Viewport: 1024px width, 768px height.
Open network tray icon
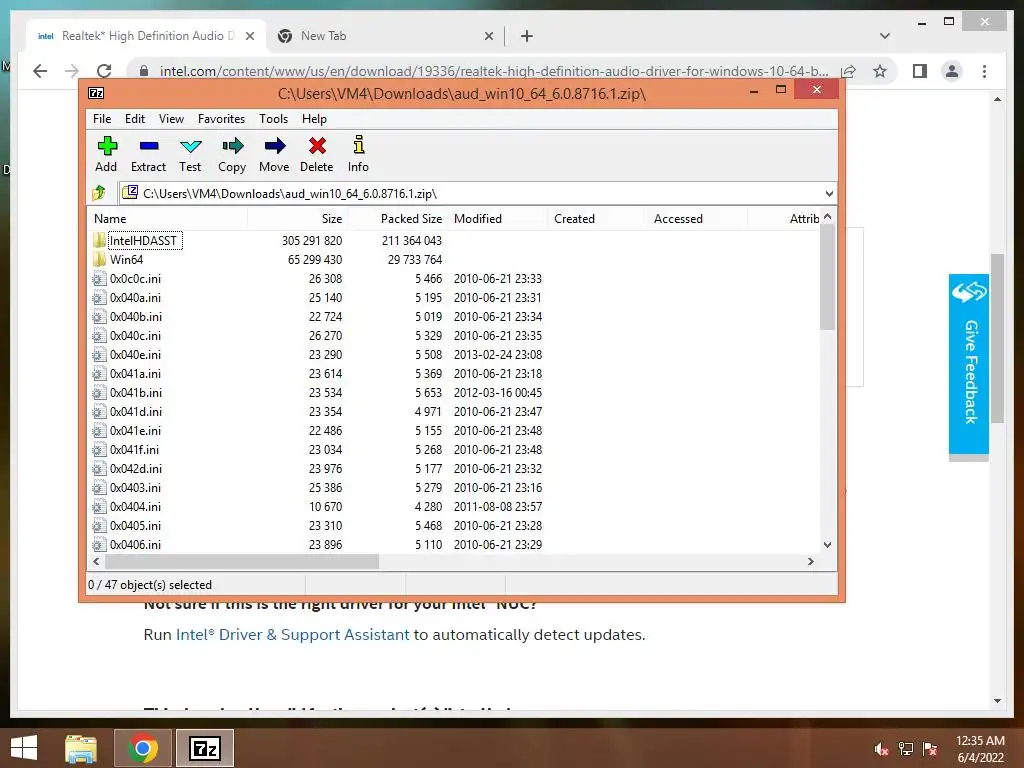tap(906, 749)
